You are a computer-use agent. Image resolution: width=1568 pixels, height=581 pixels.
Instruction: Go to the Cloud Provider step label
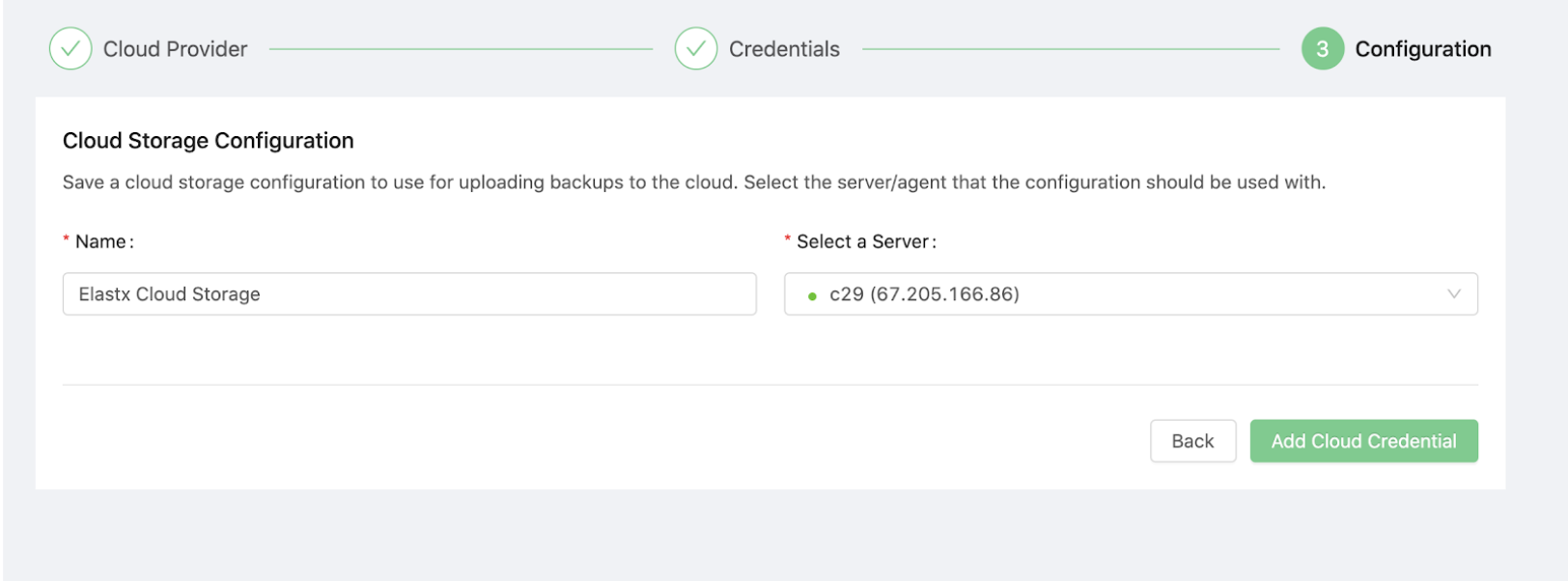(175, 49)
